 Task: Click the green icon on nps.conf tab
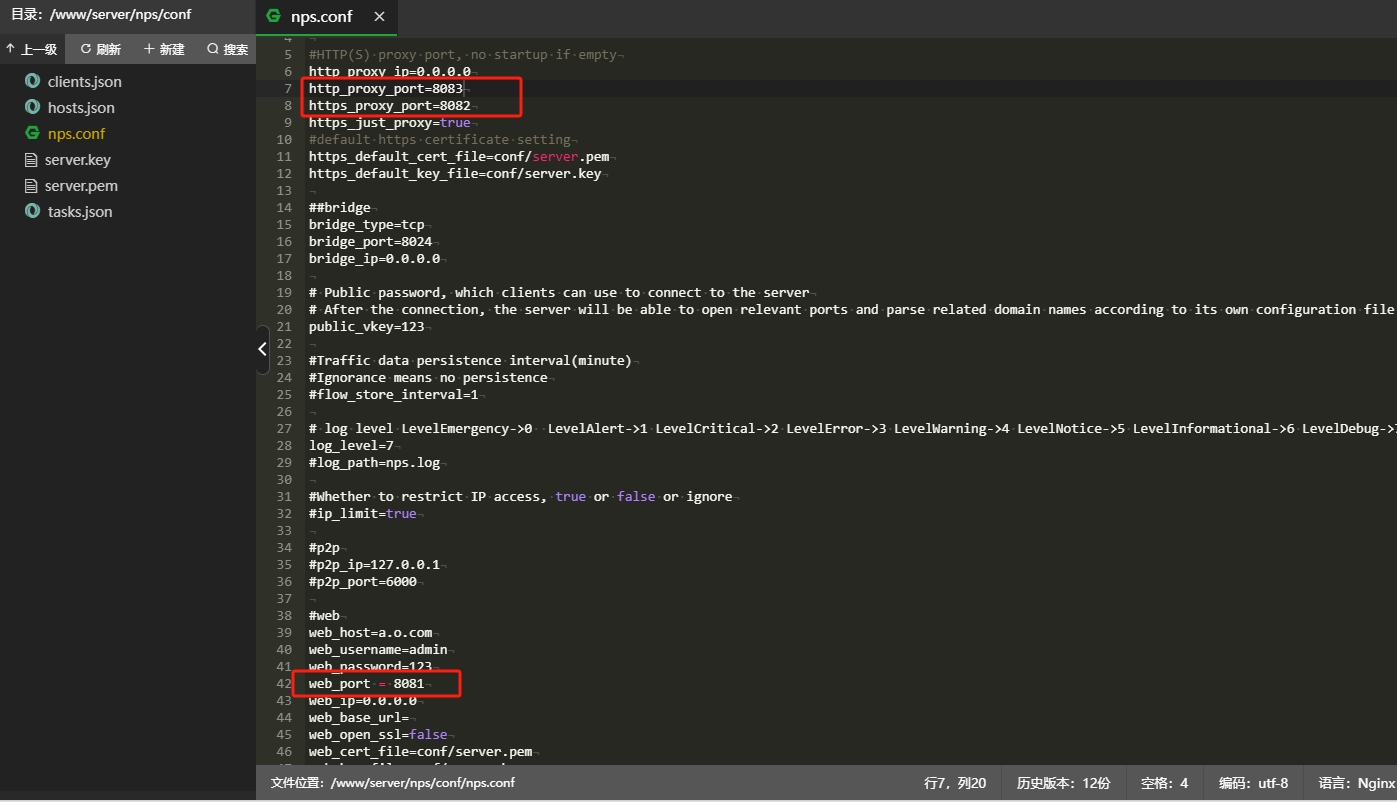[274, 16]
